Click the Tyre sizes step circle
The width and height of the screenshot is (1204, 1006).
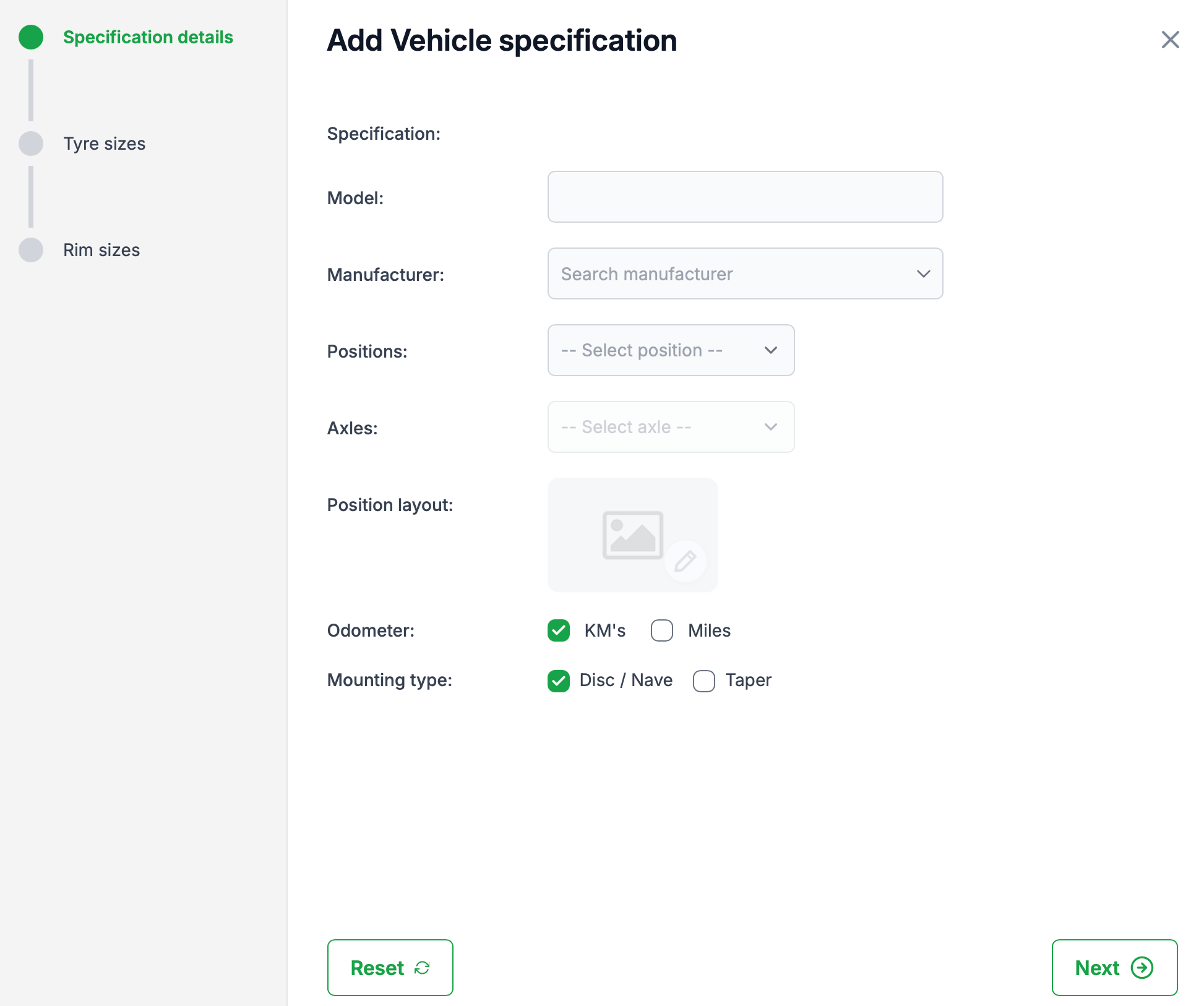pos(31,144)
